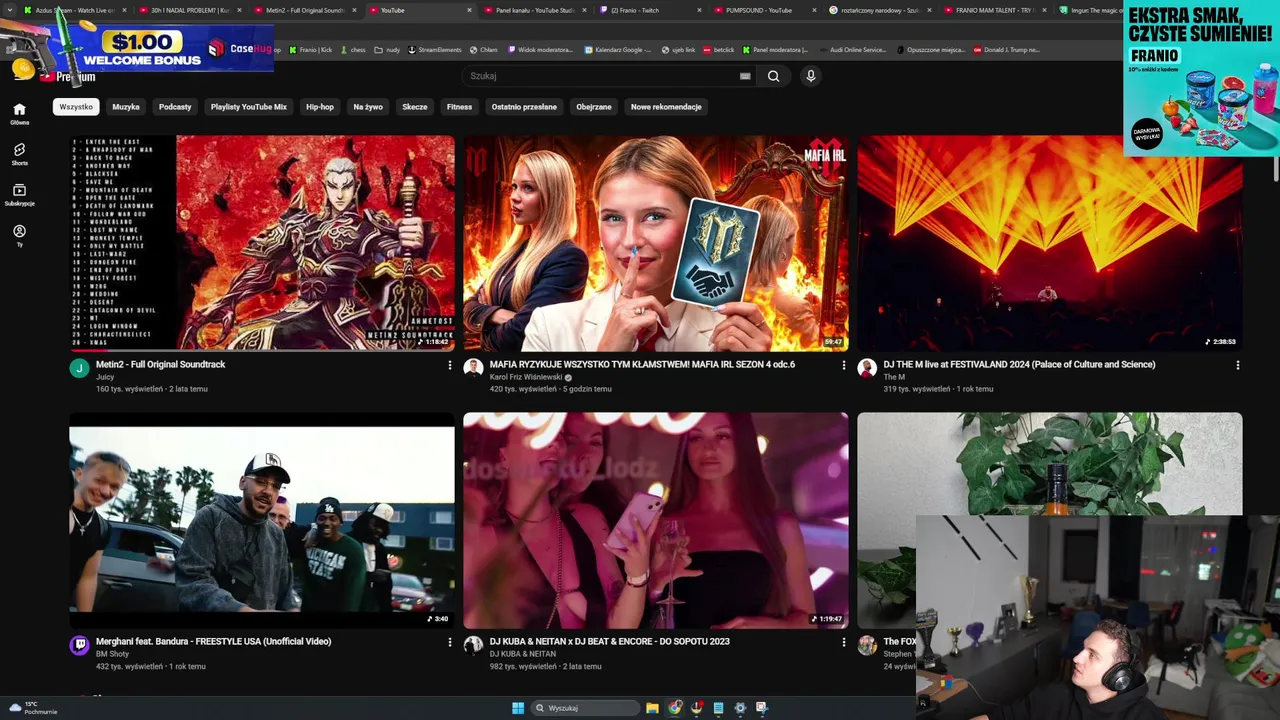Open the weather widget showing 15°C
This screenshot has height=720, width=1280.
tap(31, 708)
